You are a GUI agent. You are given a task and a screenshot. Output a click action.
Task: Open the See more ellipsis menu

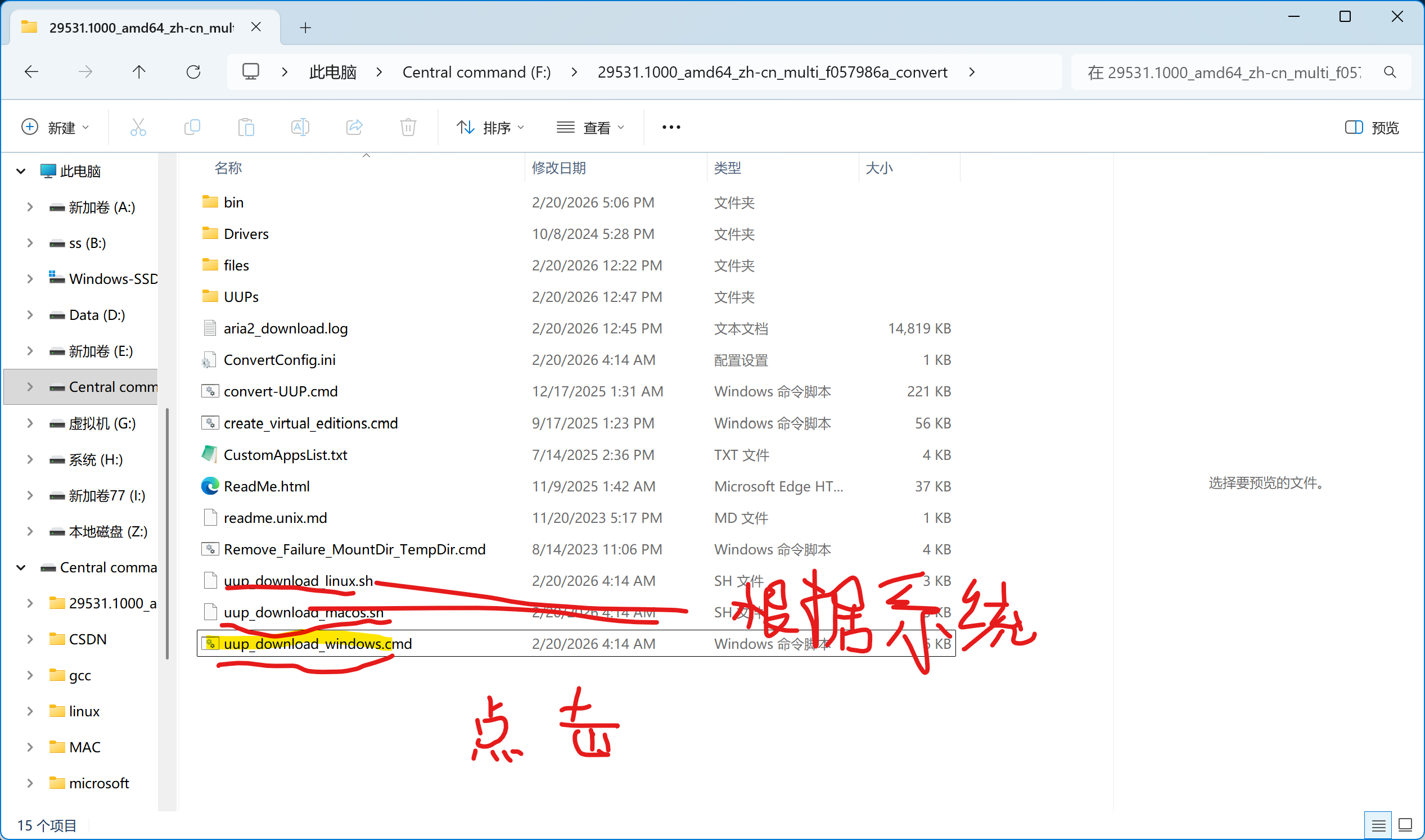coord(671,128)
